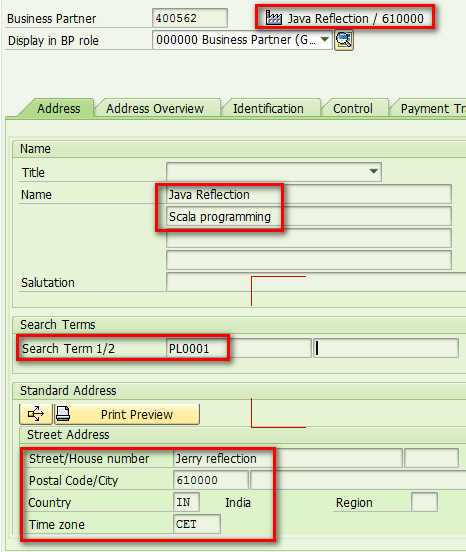Click the address arrow icon beside Print Preview
The image size is (466, 552).
point(36,414)
